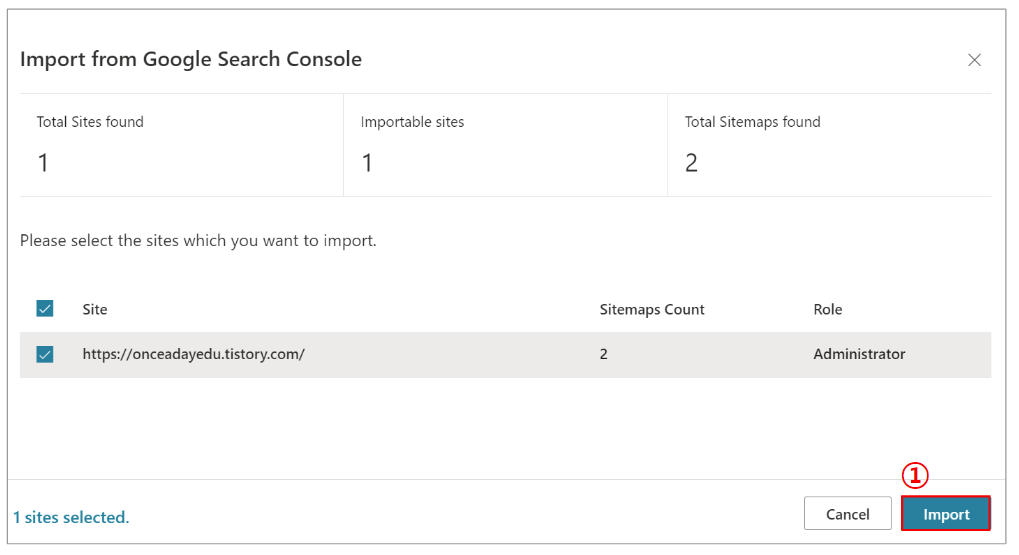Click the dialog title "Import from Google Search Console"

coord(191,59)
